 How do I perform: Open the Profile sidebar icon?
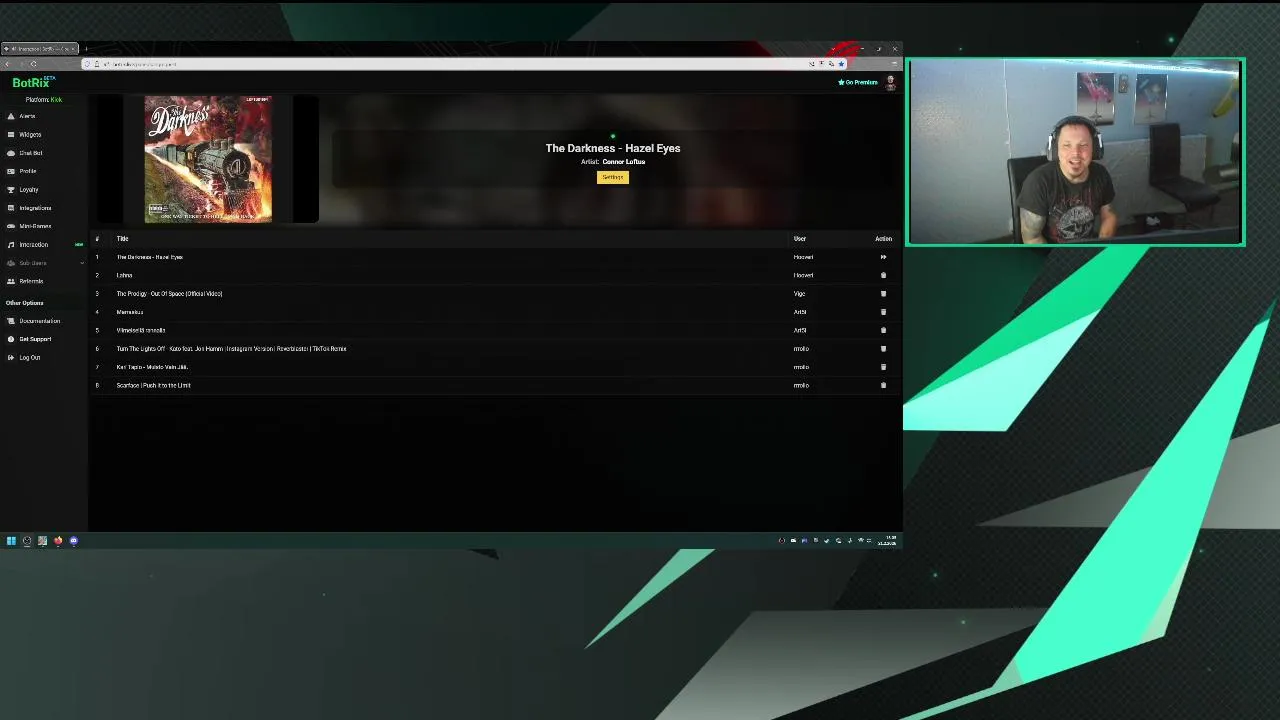[11, 171]
